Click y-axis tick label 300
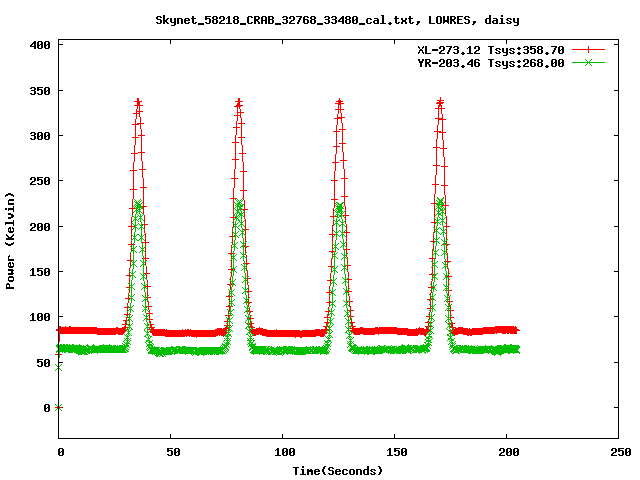The width and height of the screenshot is (640, 480). click(x=40, y=136)
